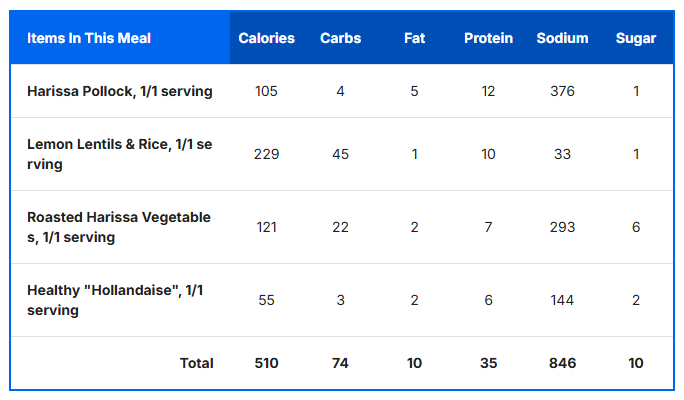Image resolution: width=684 pixels, height=400 pixels.
Task: Click the Fat column header
Action: pyautogui.click(x=414, y=39)
